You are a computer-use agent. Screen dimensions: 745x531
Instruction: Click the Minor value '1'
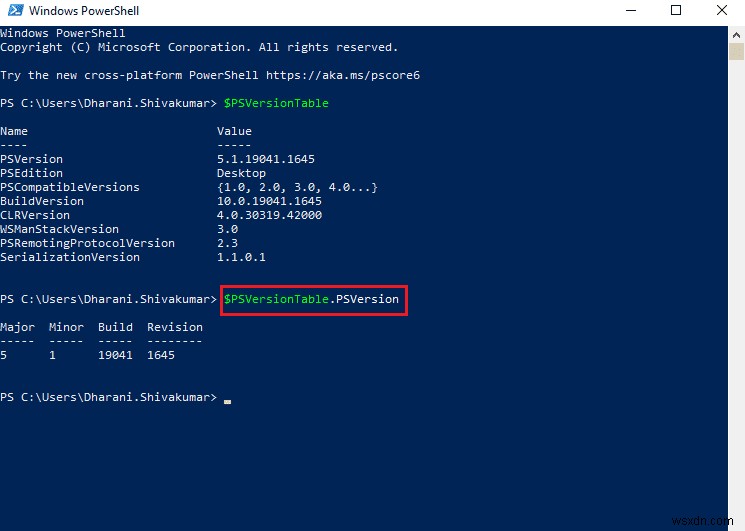click(x=52, y=355)
